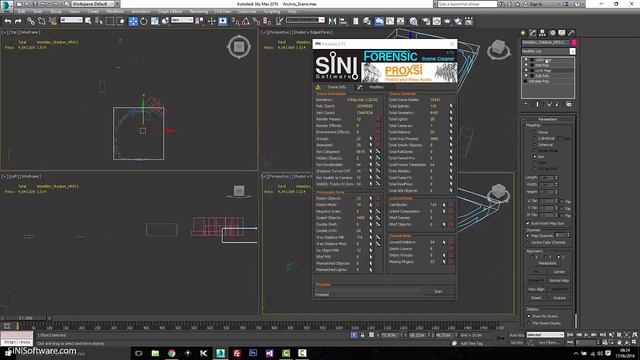Select the Cylindrical mapping radio button
This screenshot has height=360, width=640.
point(535,138)
